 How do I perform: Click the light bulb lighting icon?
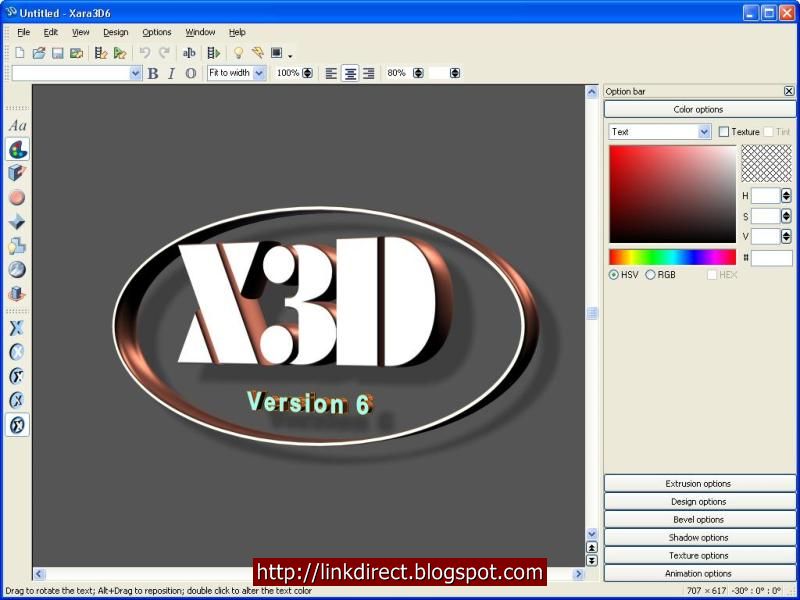(238, 53)
